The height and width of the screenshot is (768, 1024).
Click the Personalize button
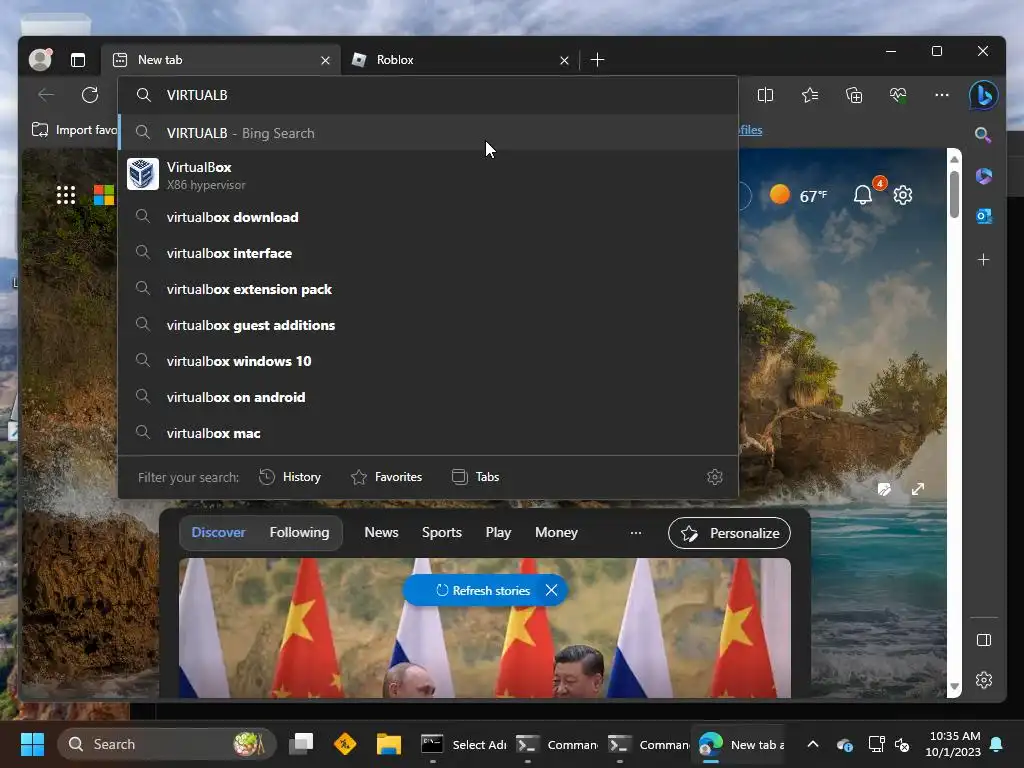pos(729,533)
